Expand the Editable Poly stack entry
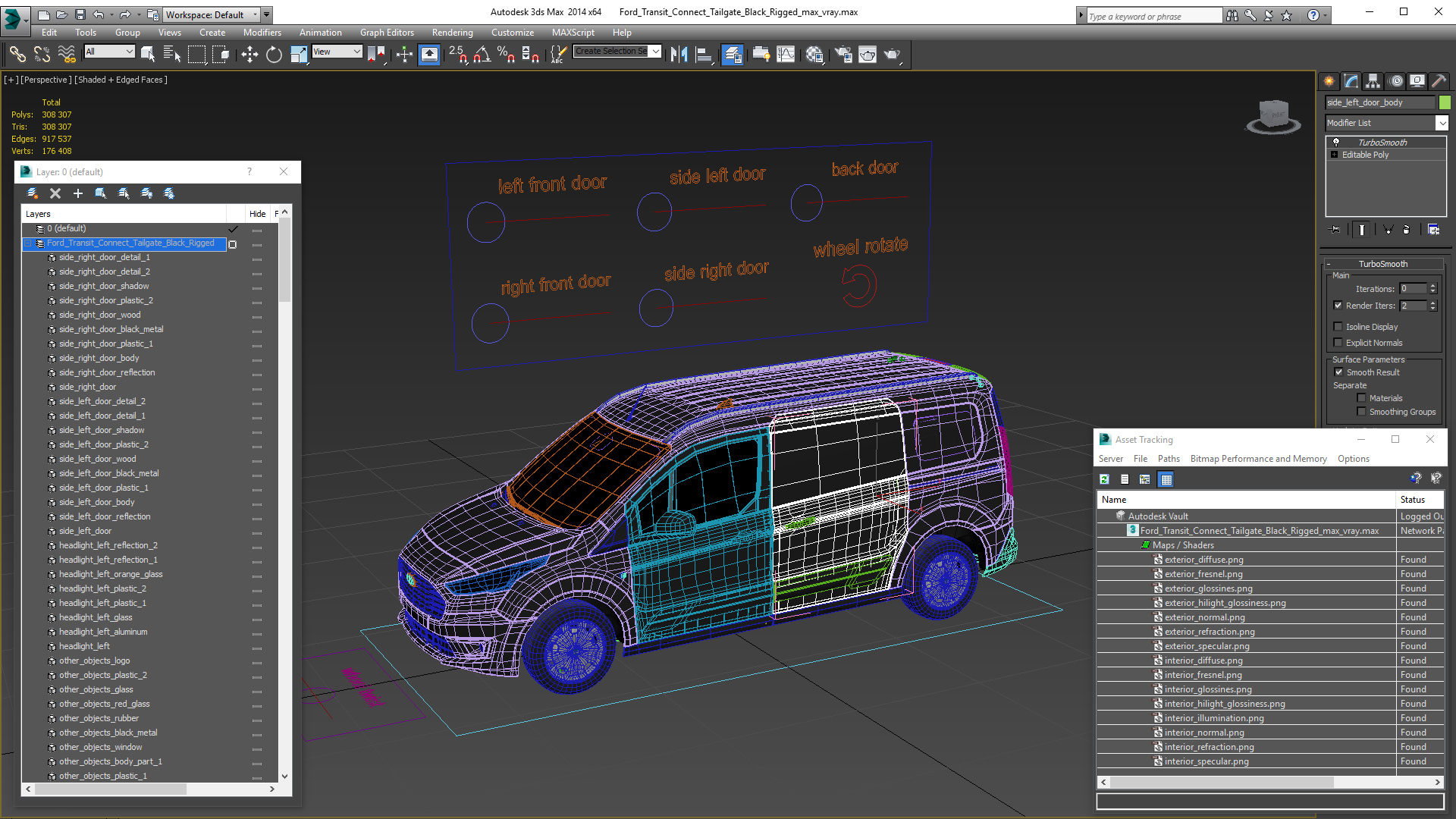This screenshot has height=819, width=1456. point(1335,155)
